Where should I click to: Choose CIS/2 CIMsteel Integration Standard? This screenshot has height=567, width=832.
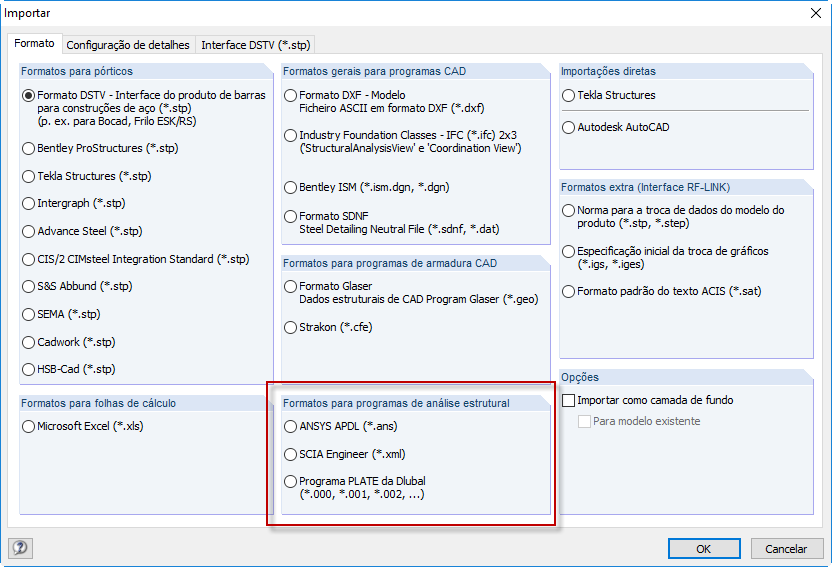tap(28, 259)
